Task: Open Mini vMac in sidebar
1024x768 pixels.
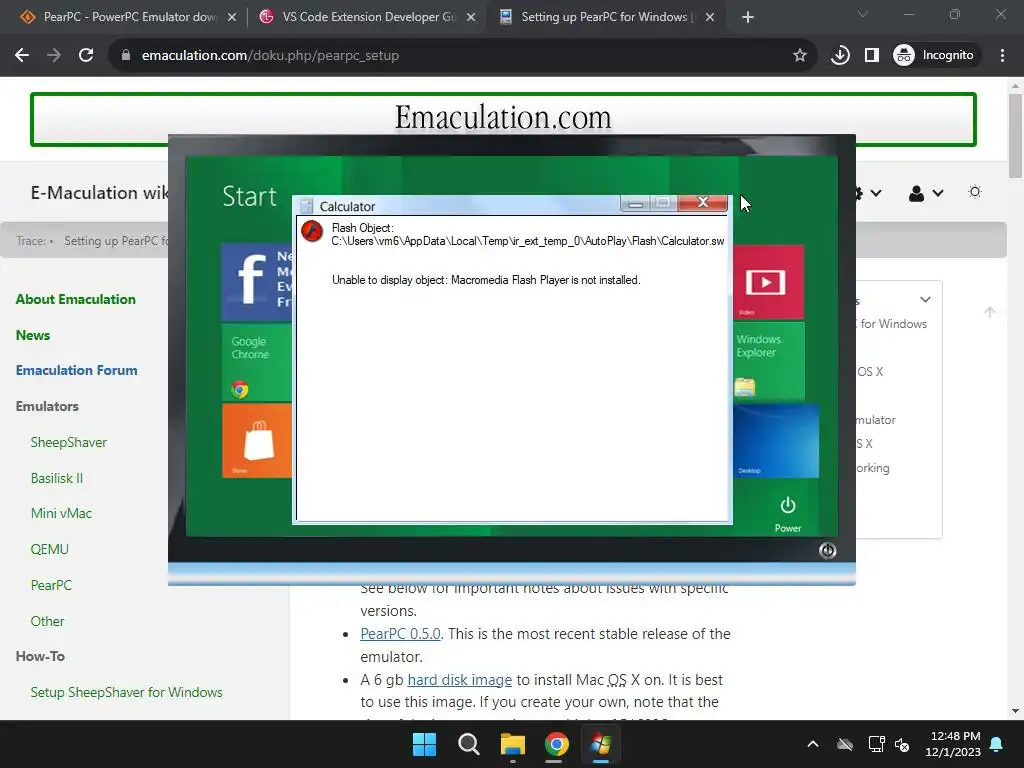Action: pyautogui.click(x=61, y=513)
